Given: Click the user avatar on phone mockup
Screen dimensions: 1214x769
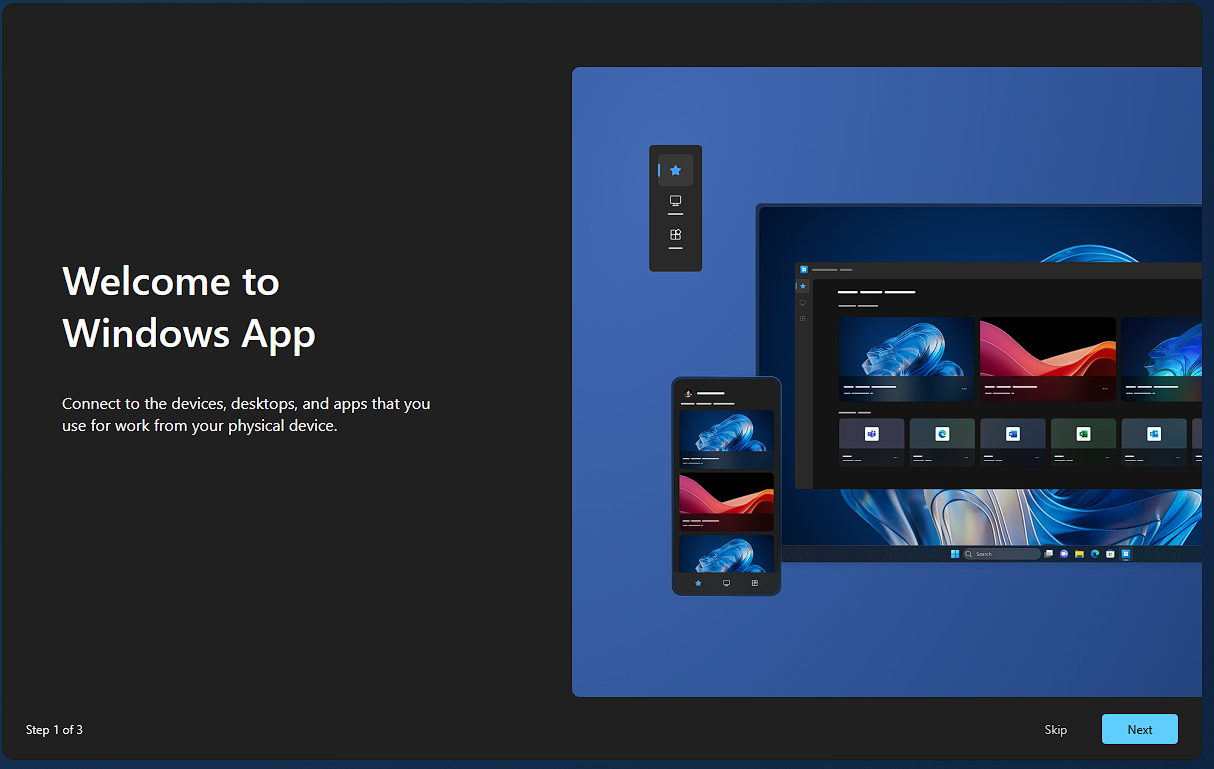Looking at the screenshot, I should [x=689, y=393].
